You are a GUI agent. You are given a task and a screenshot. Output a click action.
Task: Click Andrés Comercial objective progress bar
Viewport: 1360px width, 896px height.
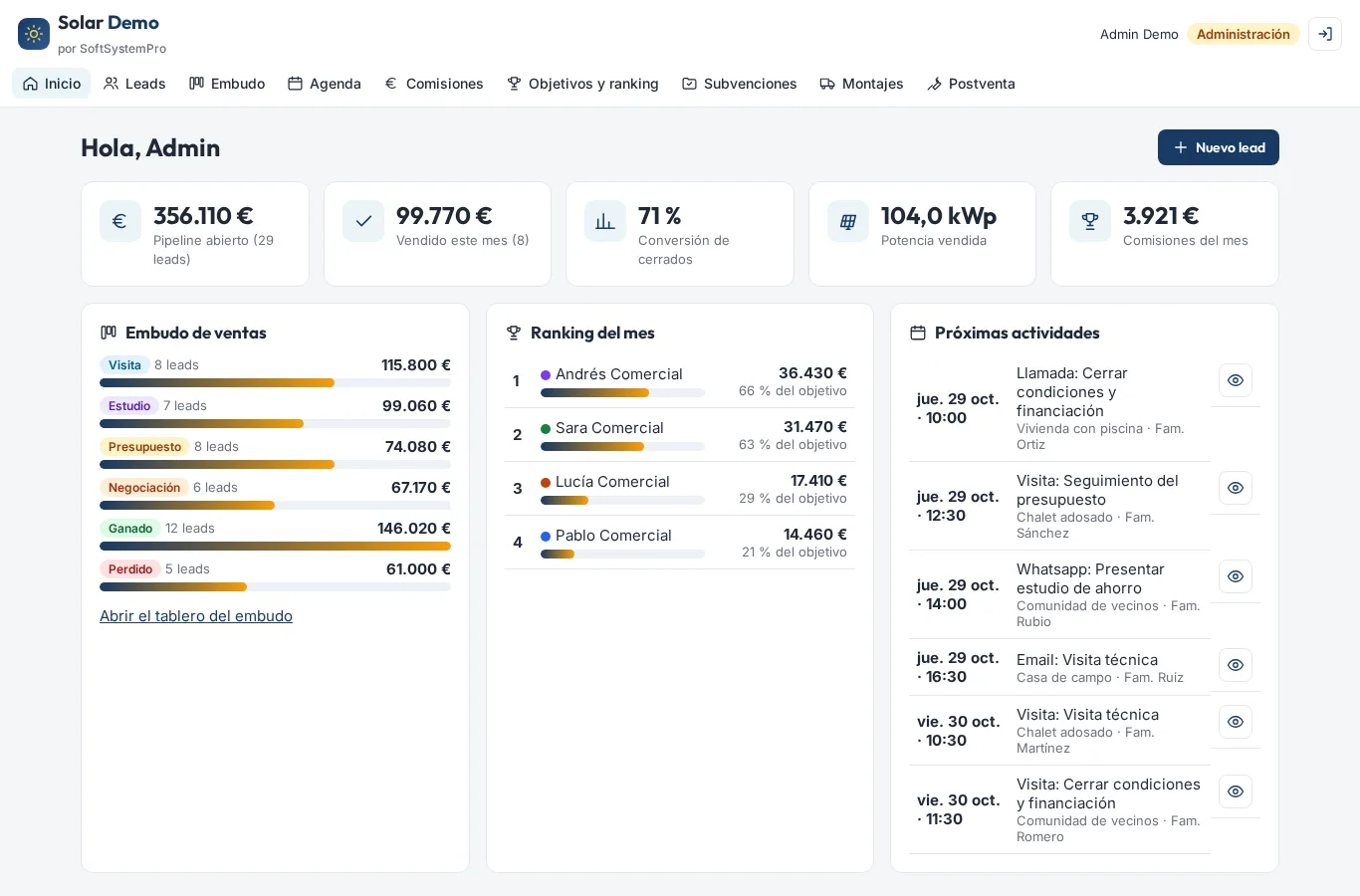622,393
